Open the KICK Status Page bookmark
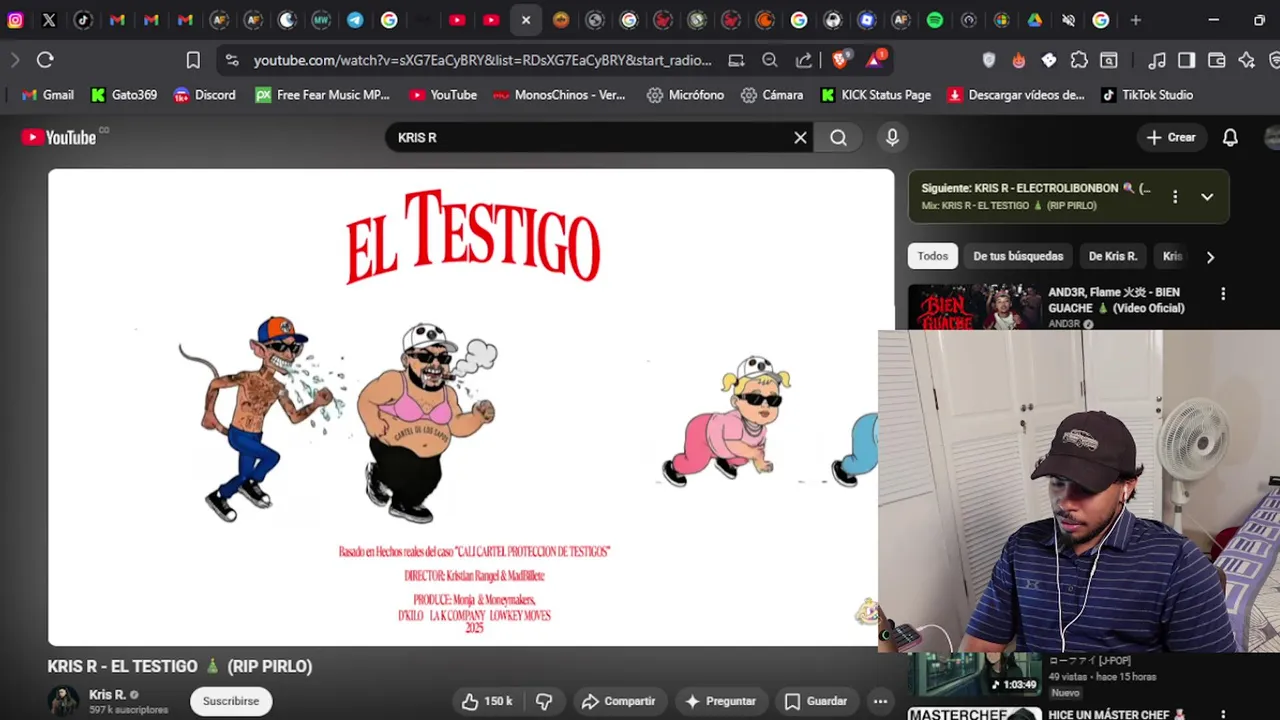Viewport: 1280px width, 720px height. [876, 95]
